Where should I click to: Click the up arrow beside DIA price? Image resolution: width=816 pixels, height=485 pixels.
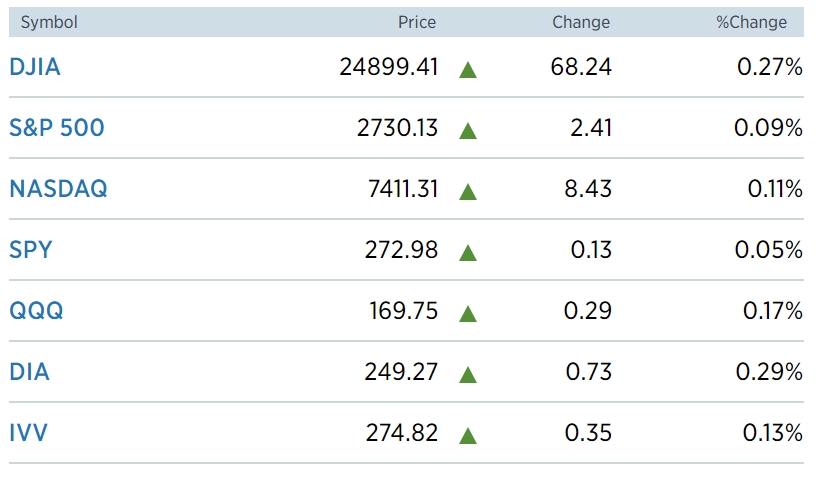(x=468, y=374)
